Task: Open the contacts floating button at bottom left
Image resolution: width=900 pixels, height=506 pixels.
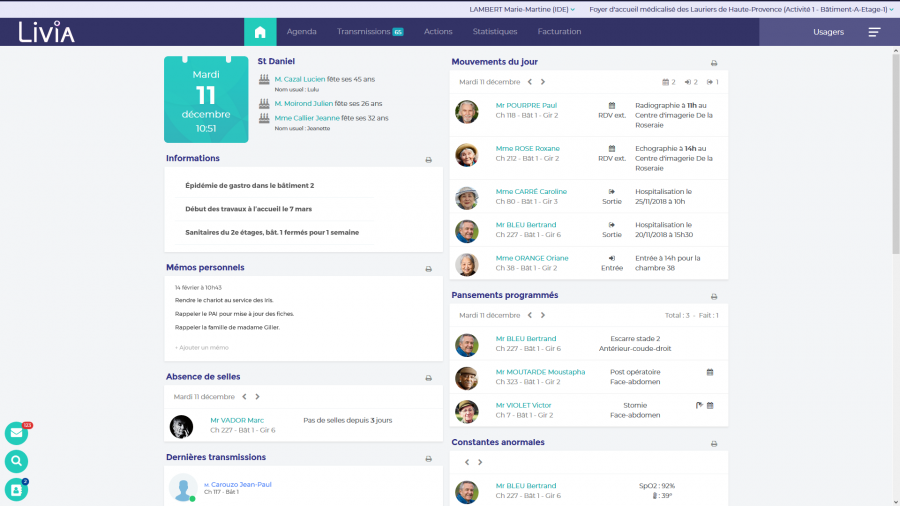Action: pyautogui.click(x=16, y=489)
